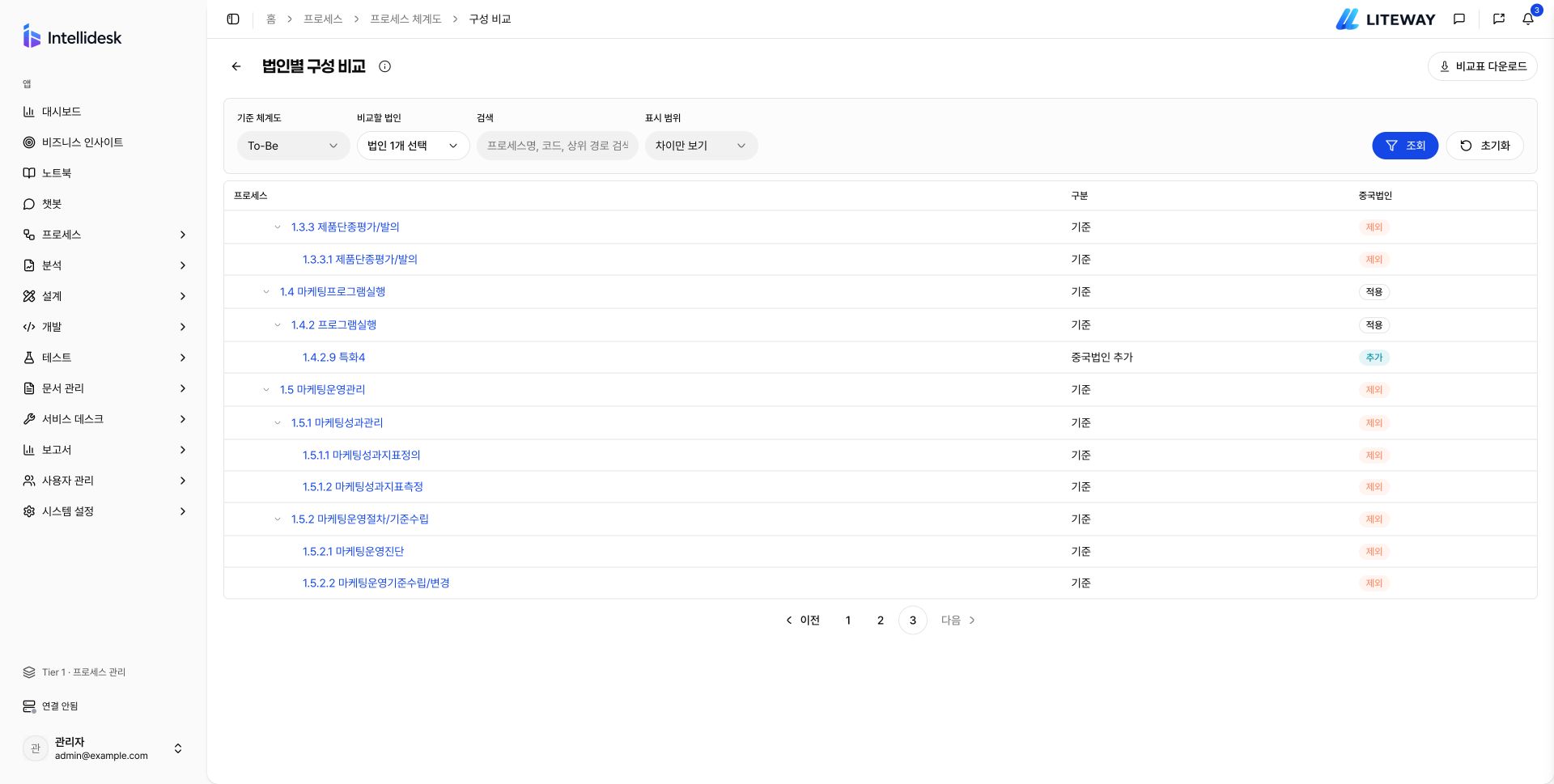This screenshot has height=784, width=1554.
Task: Expand the 사용자 관리 sidebar menu
Action: (104, 481)
